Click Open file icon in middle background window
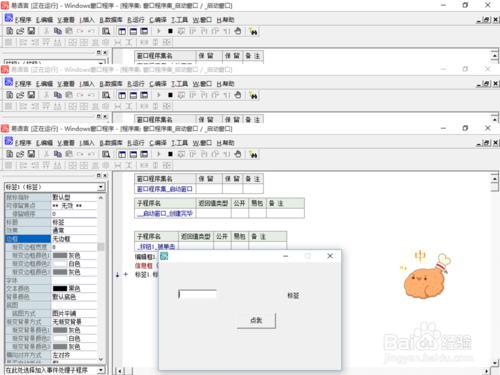Image resolution: width=500 pixels, height=375 pixels. (x=20, y=95)
